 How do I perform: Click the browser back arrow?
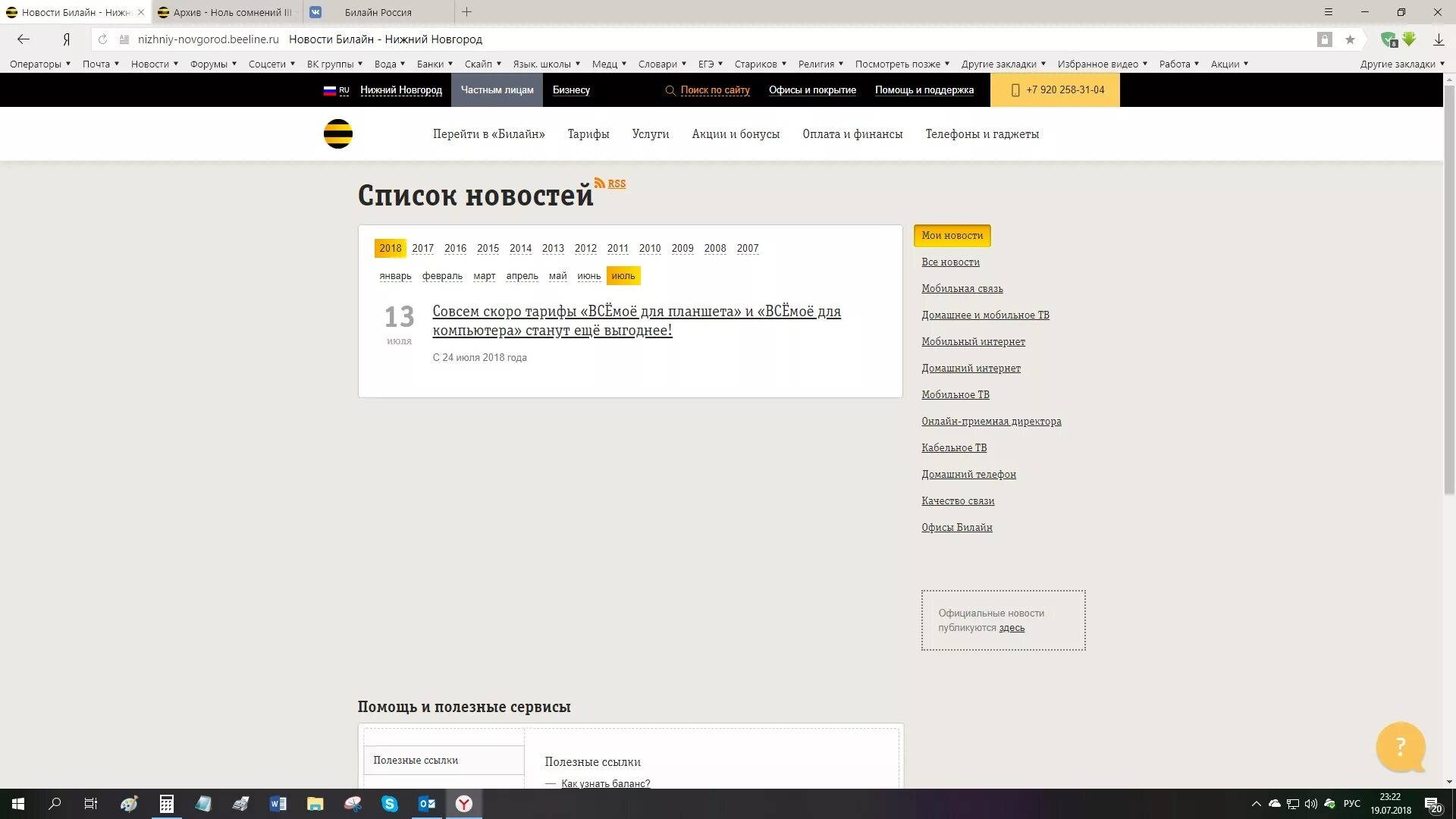[24, 39]
